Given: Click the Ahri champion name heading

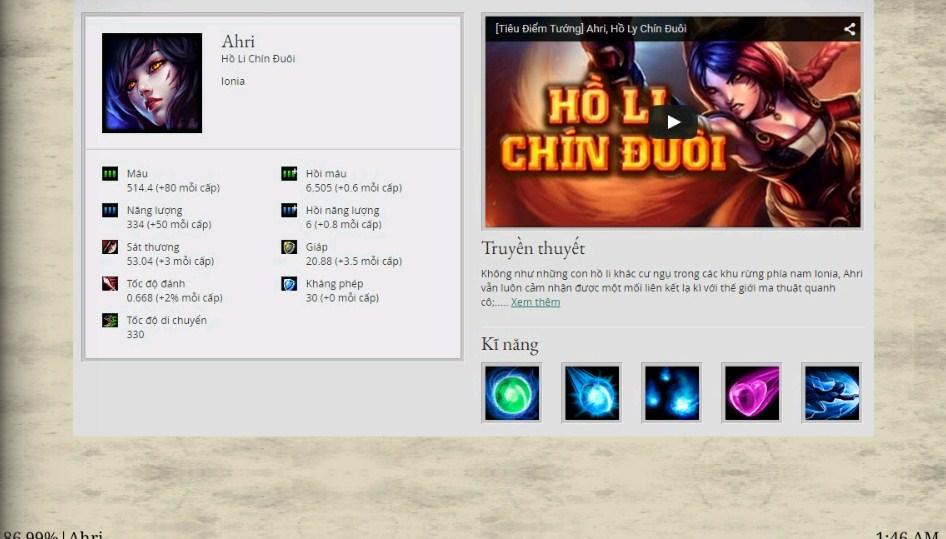Looking at the screenshot, I should tap(238, 41).
